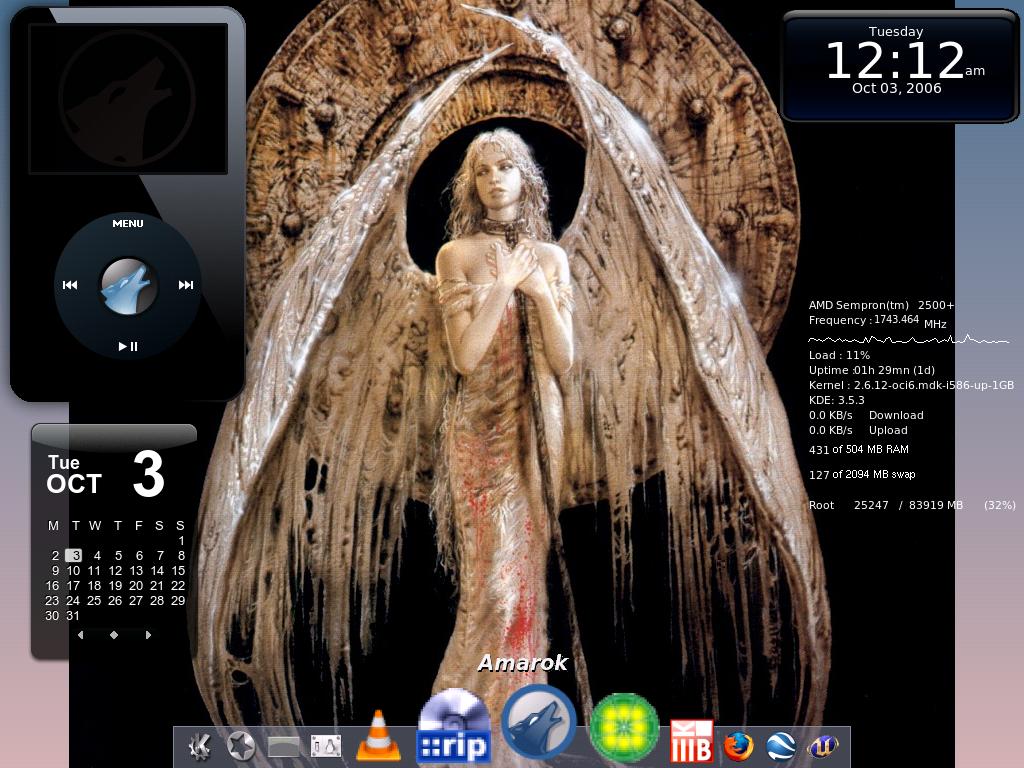Click 'AMD Sempron(tm) 2500+' text

[882, 305]
